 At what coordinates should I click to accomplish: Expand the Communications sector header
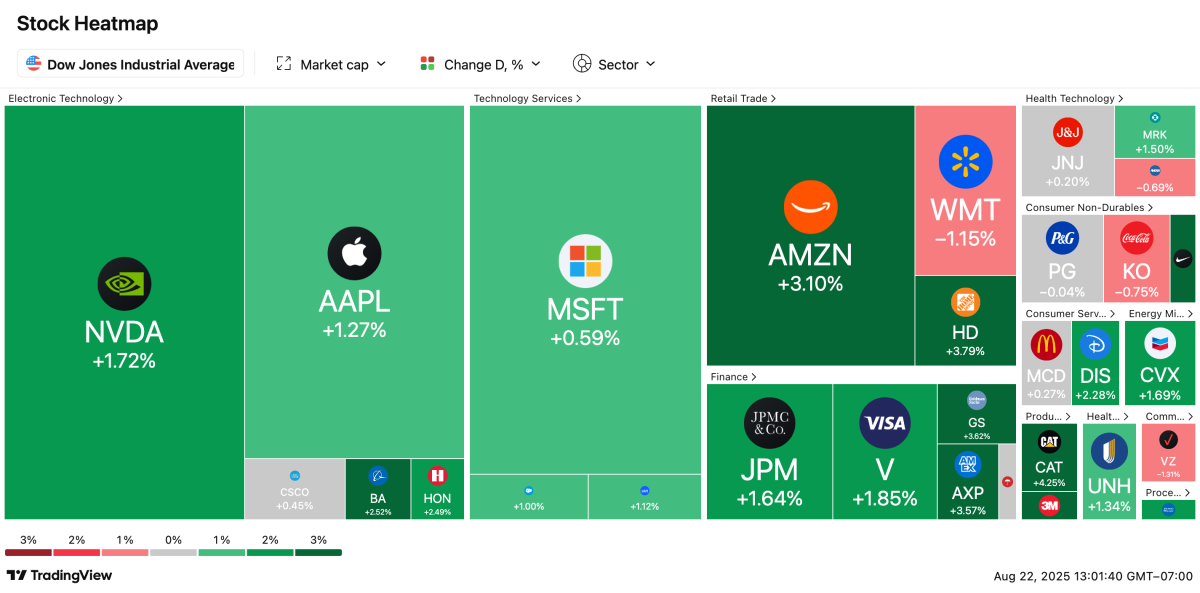tap(1168, 416)
